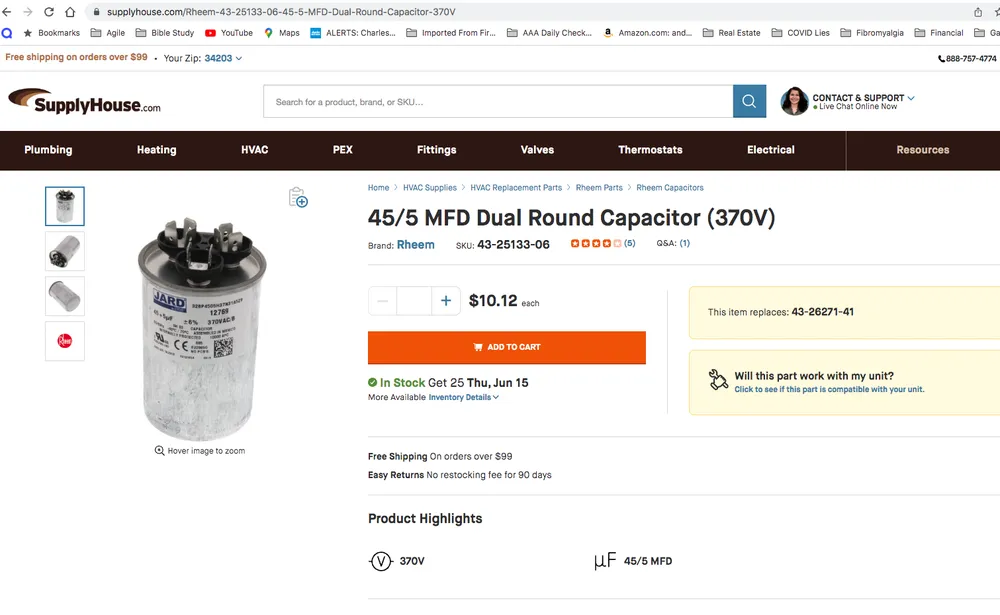The width and height of the screenshot is (1000, 615).
Task: Reload the page using the browser refresh icon
Action: 48,12
